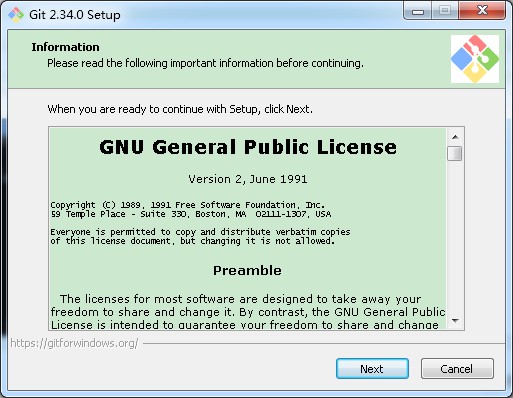Click the 'Git 2.34.0 Setup' window title
The height and width of the screenshot is (398, 513).
pyautogui.click(x=75, y=15)
